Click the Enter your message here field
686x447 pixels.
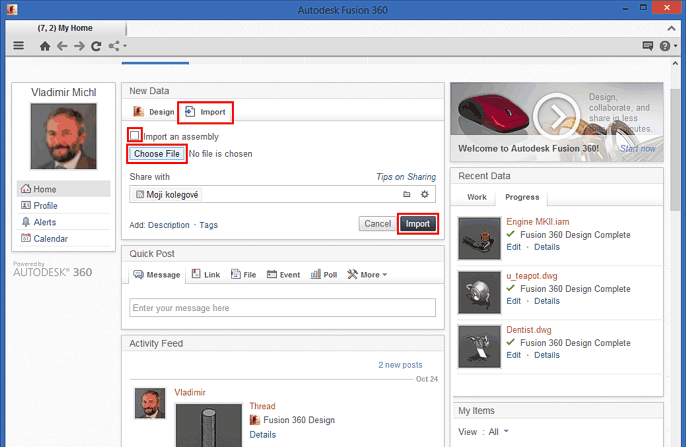(282, 307)
